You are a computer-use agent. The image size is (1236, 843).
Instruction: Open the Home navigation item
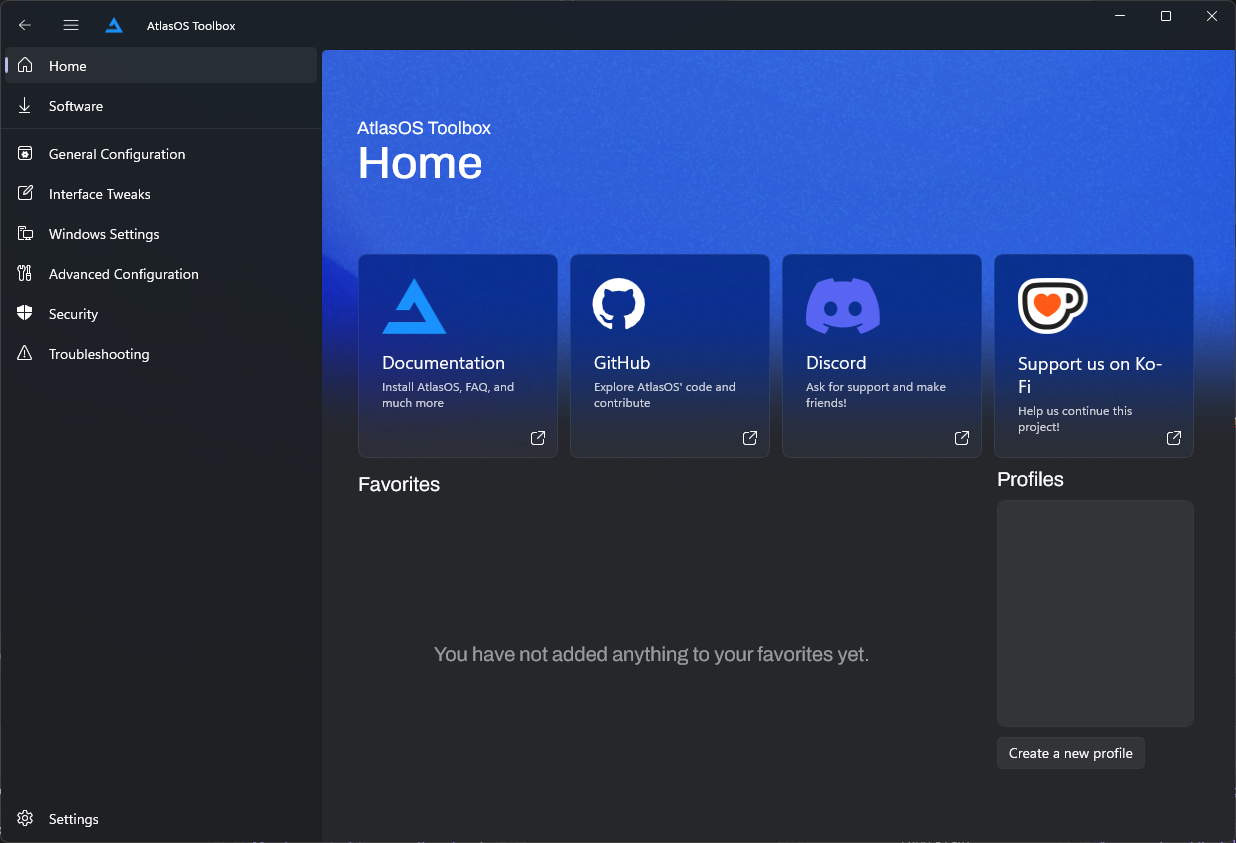point(161,66)
